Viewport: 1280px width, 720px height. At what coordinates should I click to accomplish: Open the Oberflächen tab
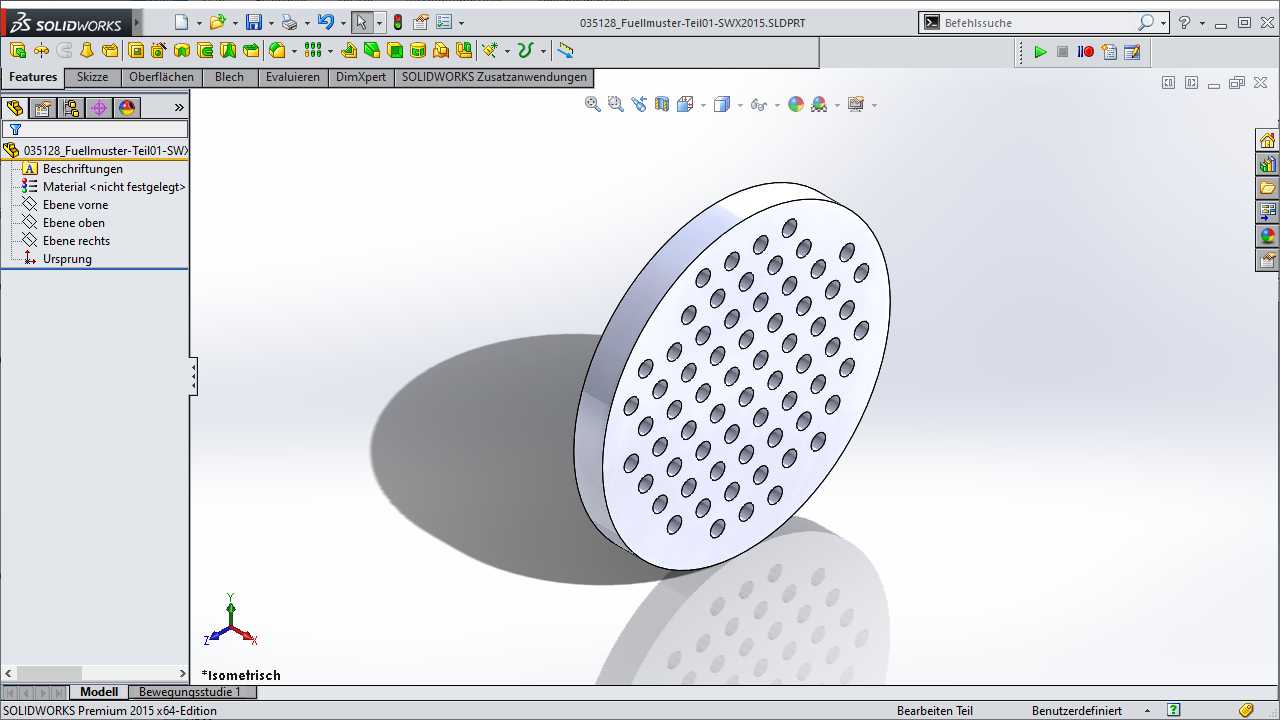tap(161, 77)
